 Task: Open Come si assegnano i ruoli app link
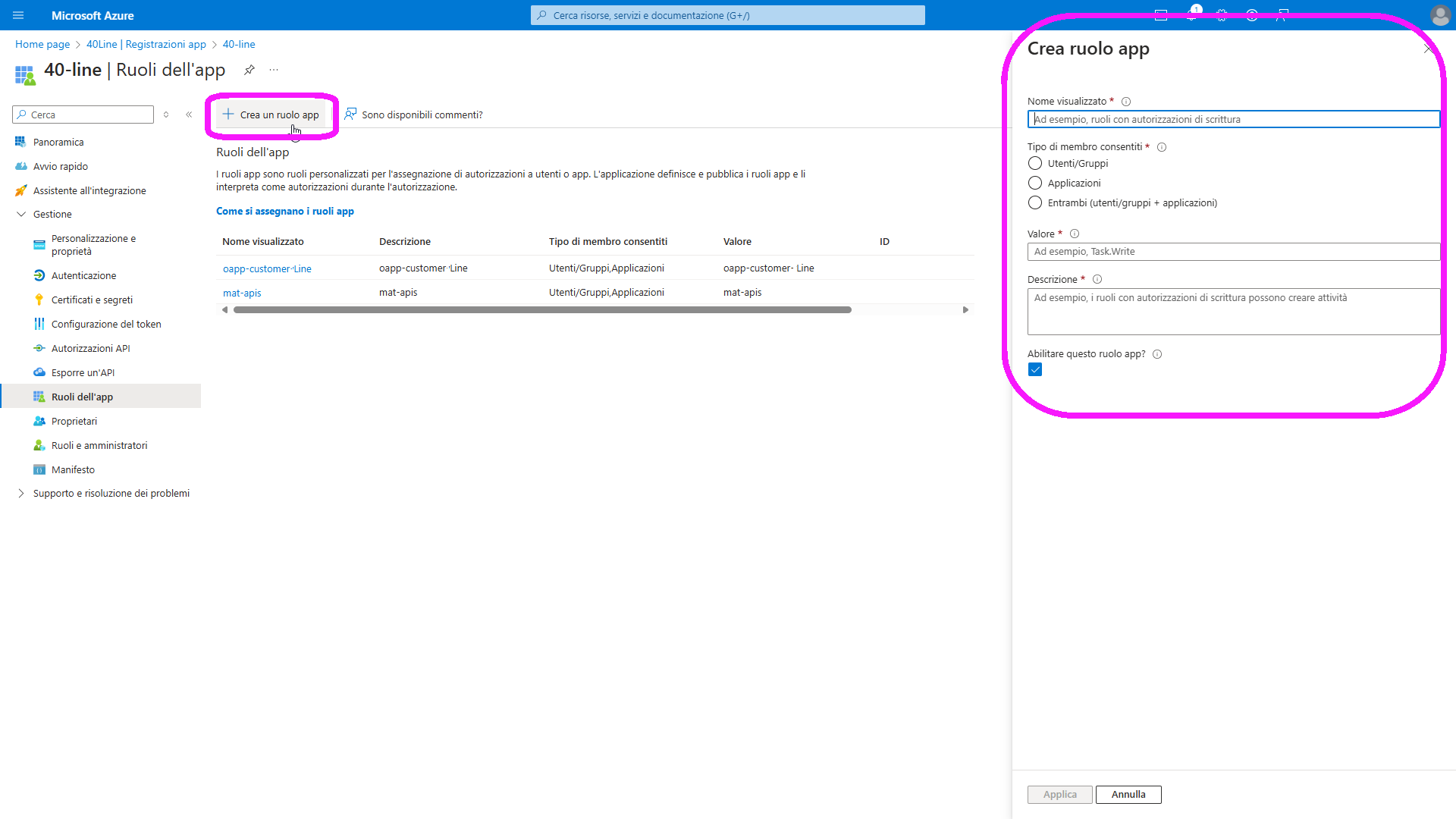point(285,212)
